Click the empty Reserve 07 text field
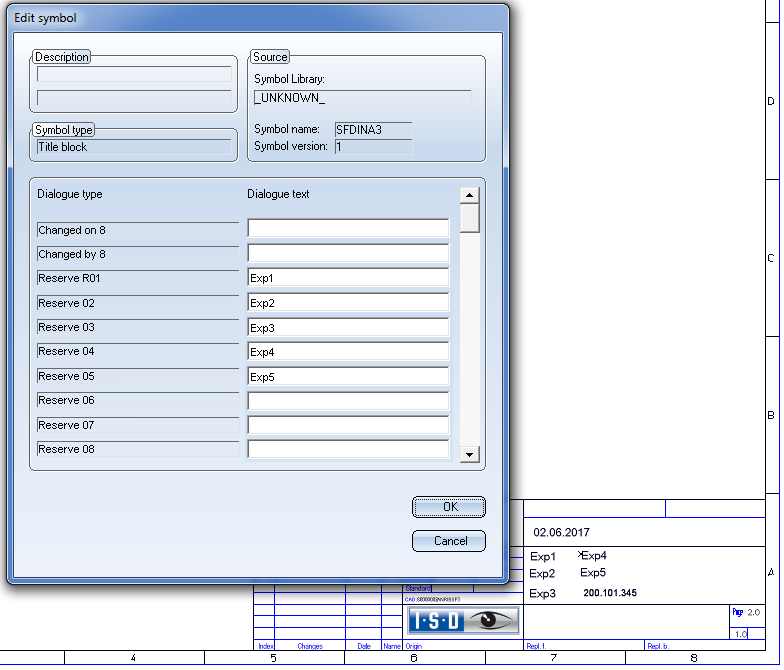The width and height of the screenshot is (784, 670). (348, 425)
